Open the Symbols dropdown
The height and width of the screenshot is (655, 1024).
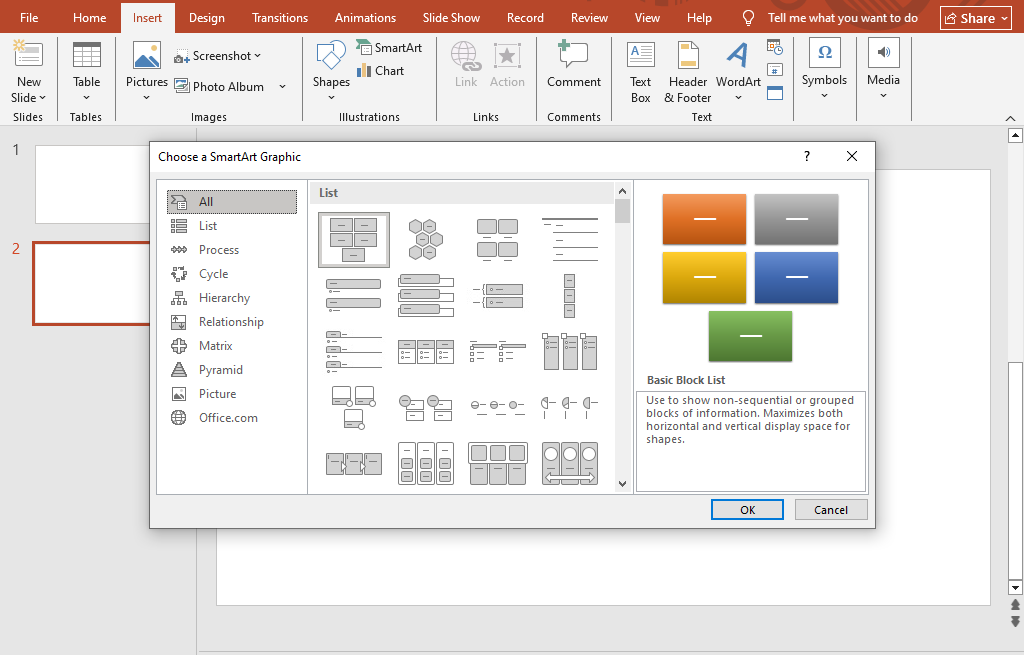tap(824, 71)
